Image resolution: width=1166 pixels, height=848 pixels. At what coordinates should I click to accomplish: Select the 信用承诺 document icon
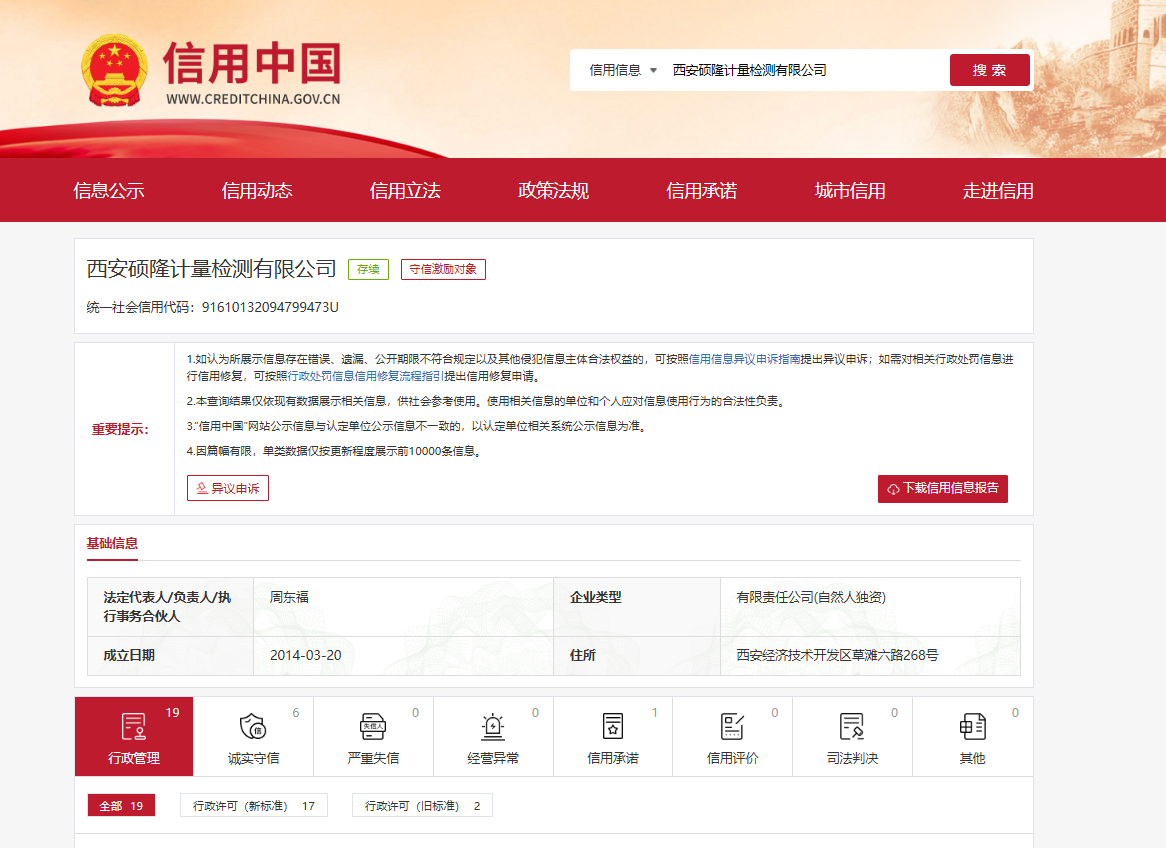(613, 727)
